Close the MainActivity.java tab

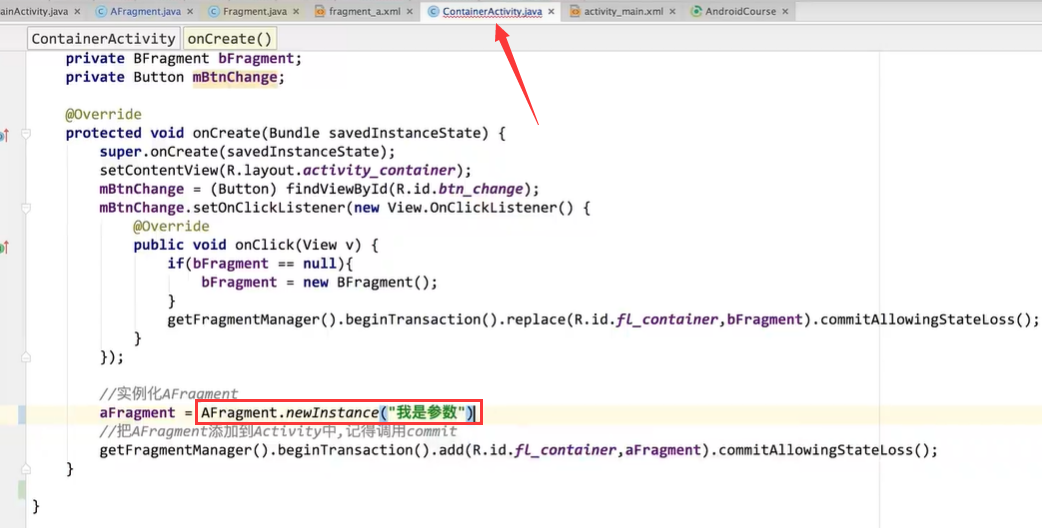[x=78, y=11]
